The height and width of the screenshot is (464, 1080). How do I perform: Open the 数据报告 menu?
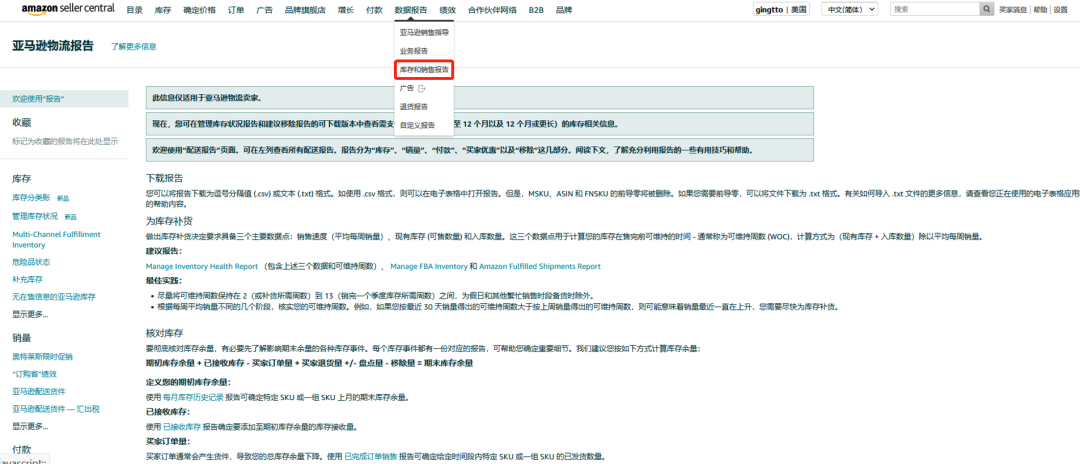411,10
